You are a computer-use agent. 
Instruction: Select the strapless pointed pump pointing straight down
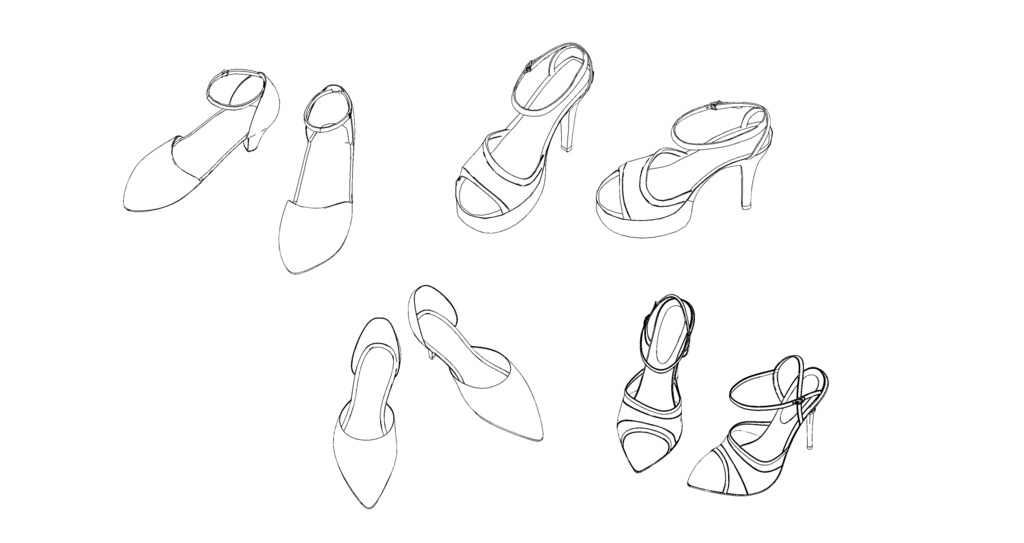(366, 413)
